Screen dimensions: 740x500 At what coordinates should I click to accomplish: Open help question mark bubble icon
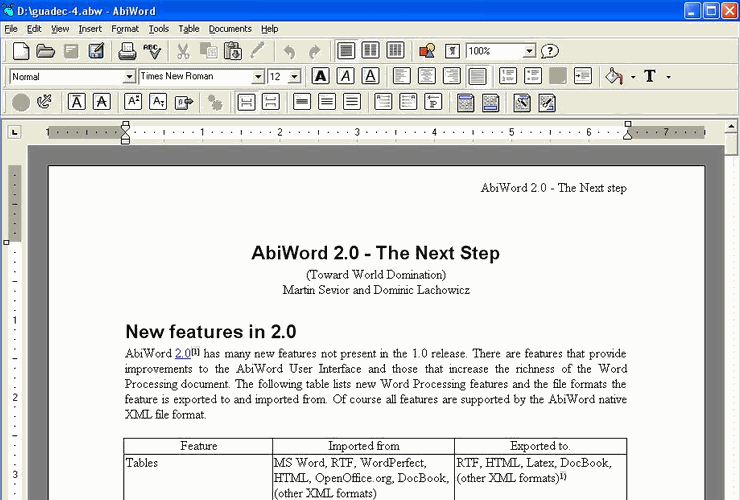(x=549, y=51)
